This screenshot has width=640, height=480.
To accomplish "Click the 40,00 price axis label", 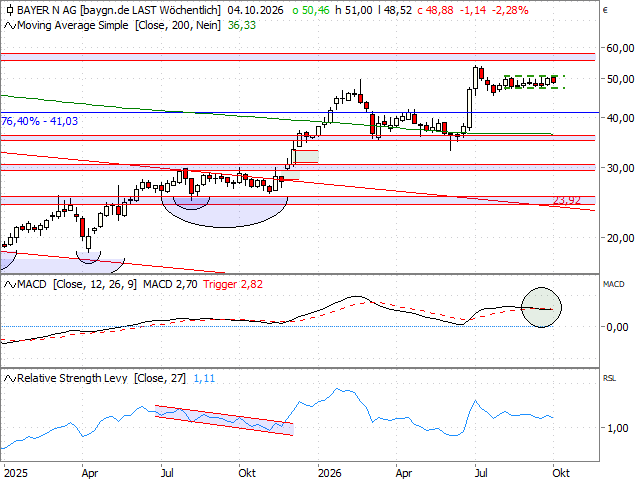I will pos(620,118).
